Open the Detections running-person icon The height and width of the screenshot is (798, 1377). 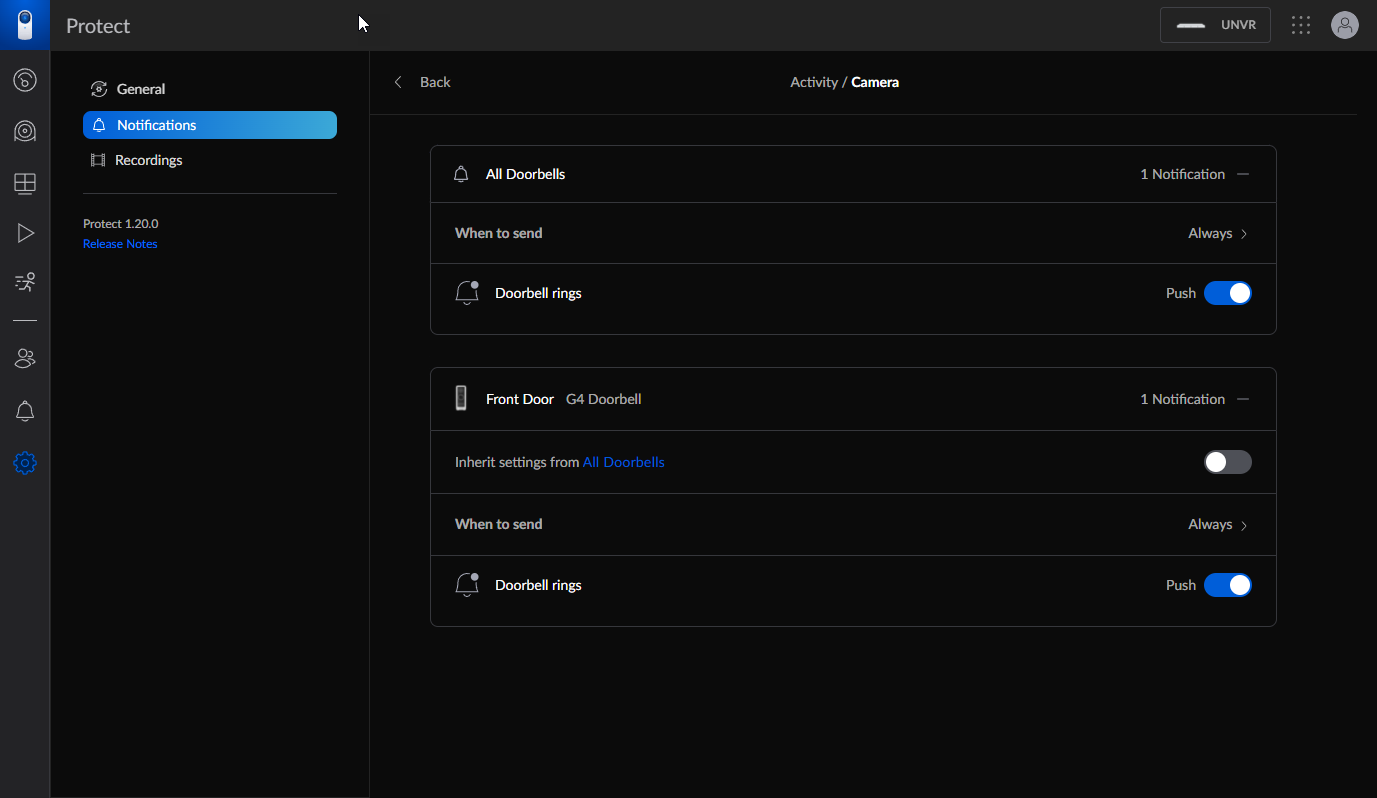[25, 282]
